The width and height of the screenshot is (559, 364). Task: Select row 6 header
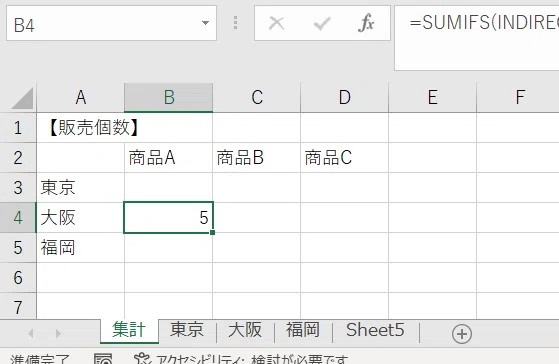tap(18, 277)
